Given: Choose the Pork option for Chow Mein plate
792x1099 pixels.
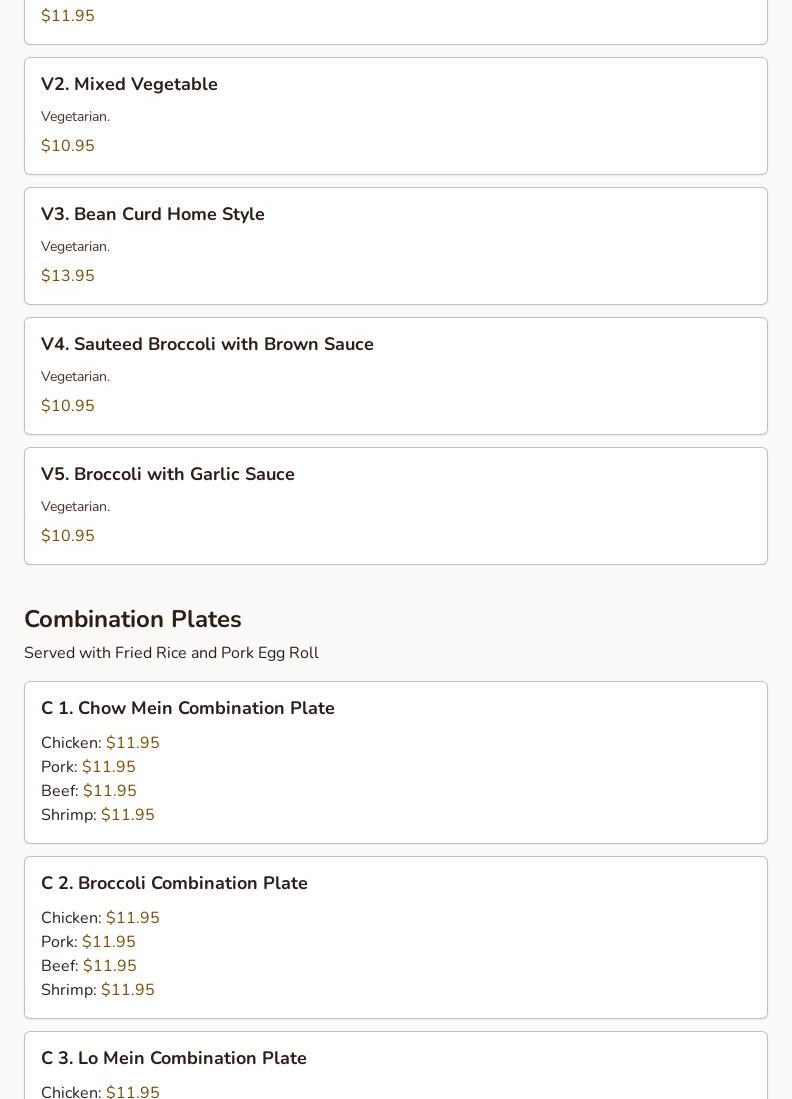Looking at the screenshot, I should click(88, 767).
